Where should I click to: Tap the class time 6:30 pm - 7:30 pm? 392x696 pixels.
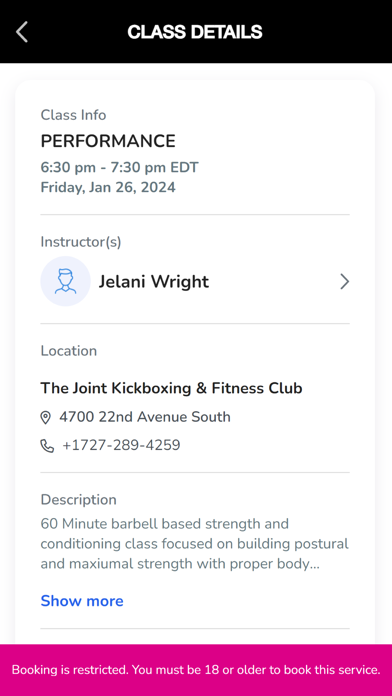[119, 167]
